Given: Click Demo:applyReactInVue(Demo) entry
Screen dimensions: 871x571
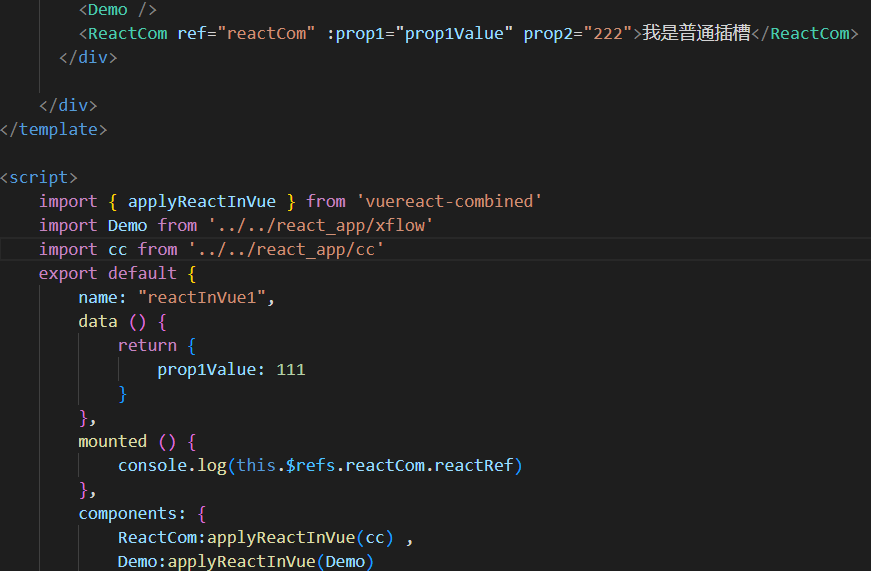Looking at the screenshot, I should coord(246,561).
